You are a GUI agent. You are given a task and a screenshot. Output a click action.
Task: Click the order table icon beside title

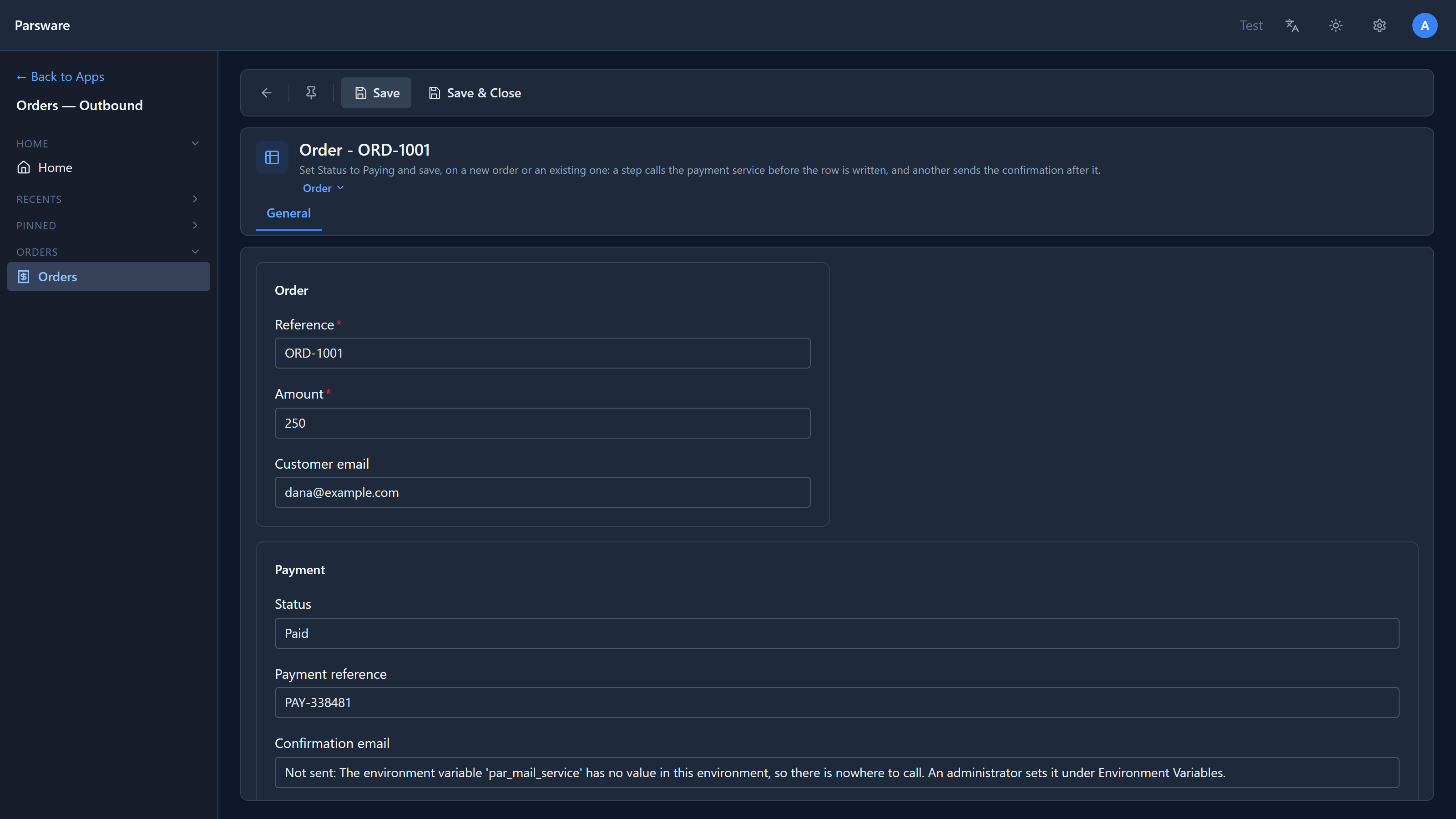[x=272, y=157]
